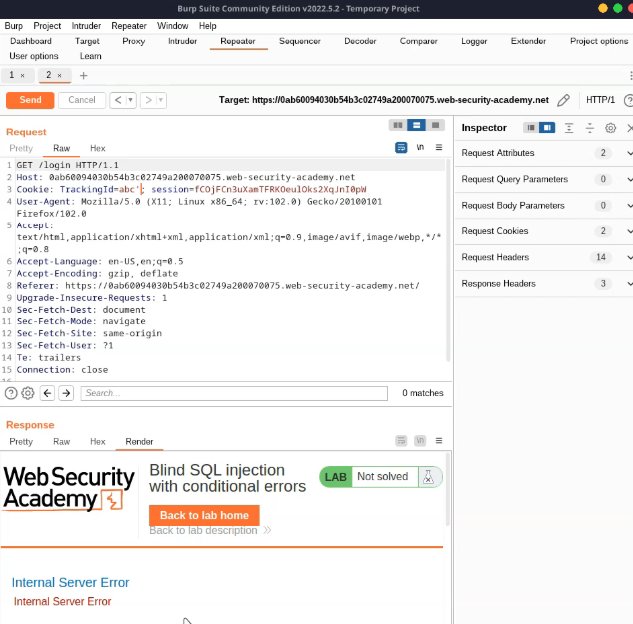The height and width of the screenshot is (624, 633).
Task: Toggle show non-printable characters in request
Action: click(420, 147)
